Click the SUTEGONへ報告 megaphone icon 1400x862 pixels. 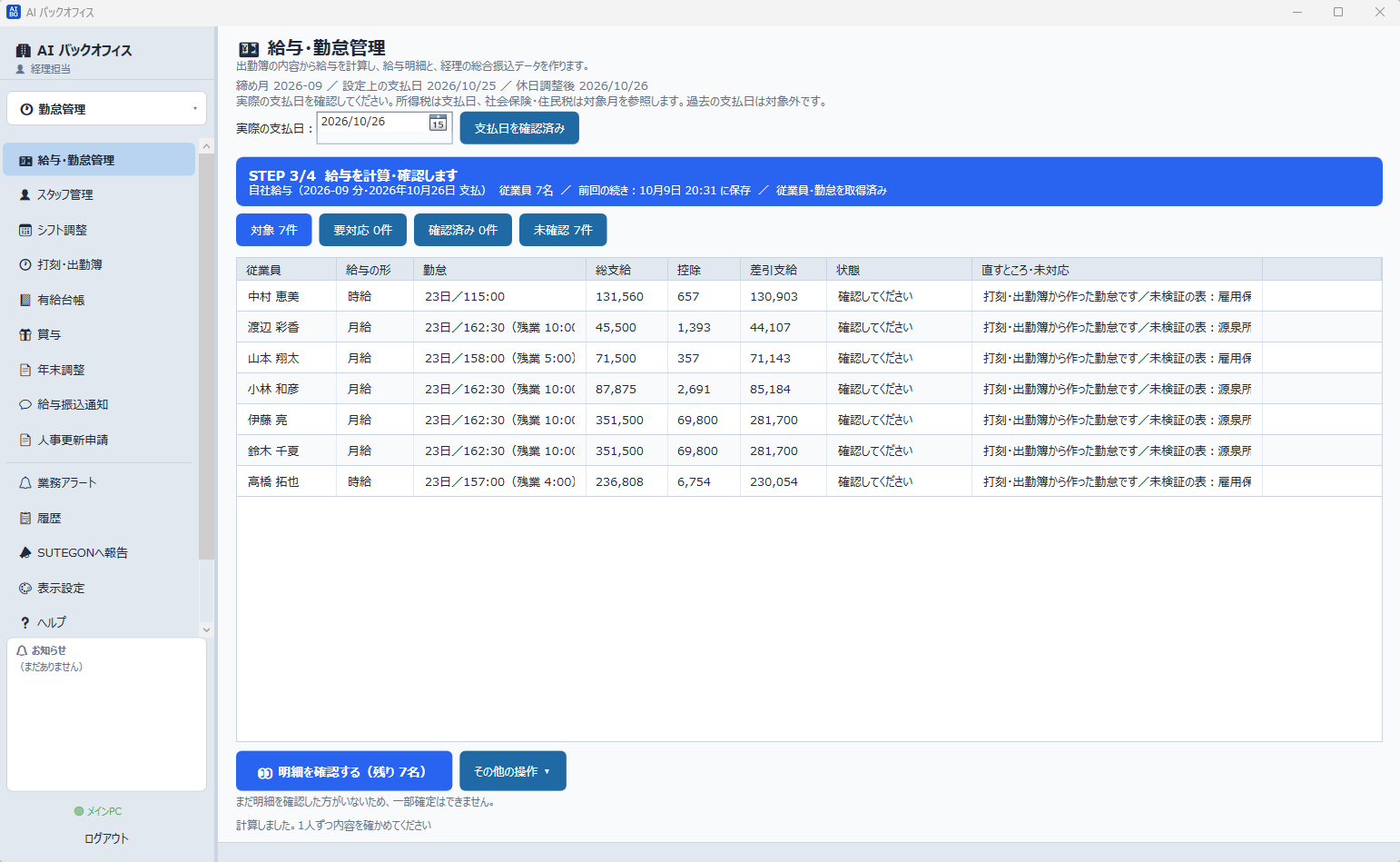pyautogui.click(x=25, y=553)
